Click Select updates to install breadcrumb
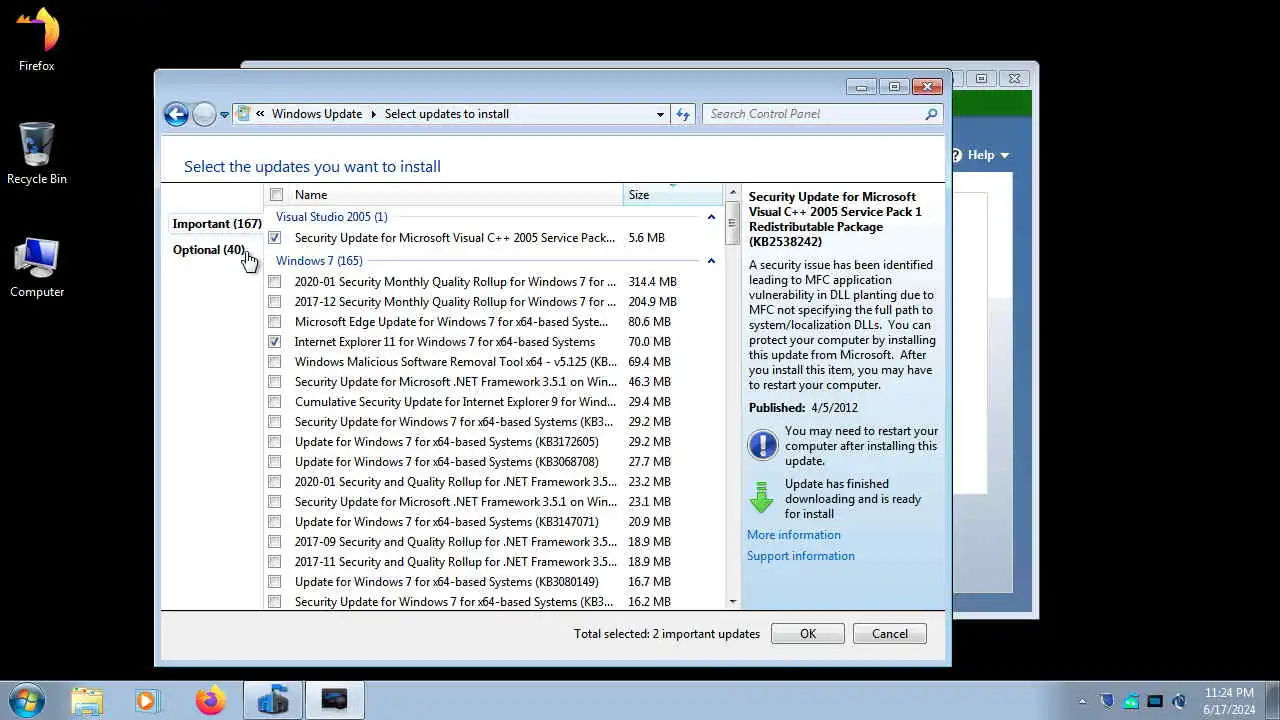This screenshot has height=720, width=1280. tap(447, 114)
